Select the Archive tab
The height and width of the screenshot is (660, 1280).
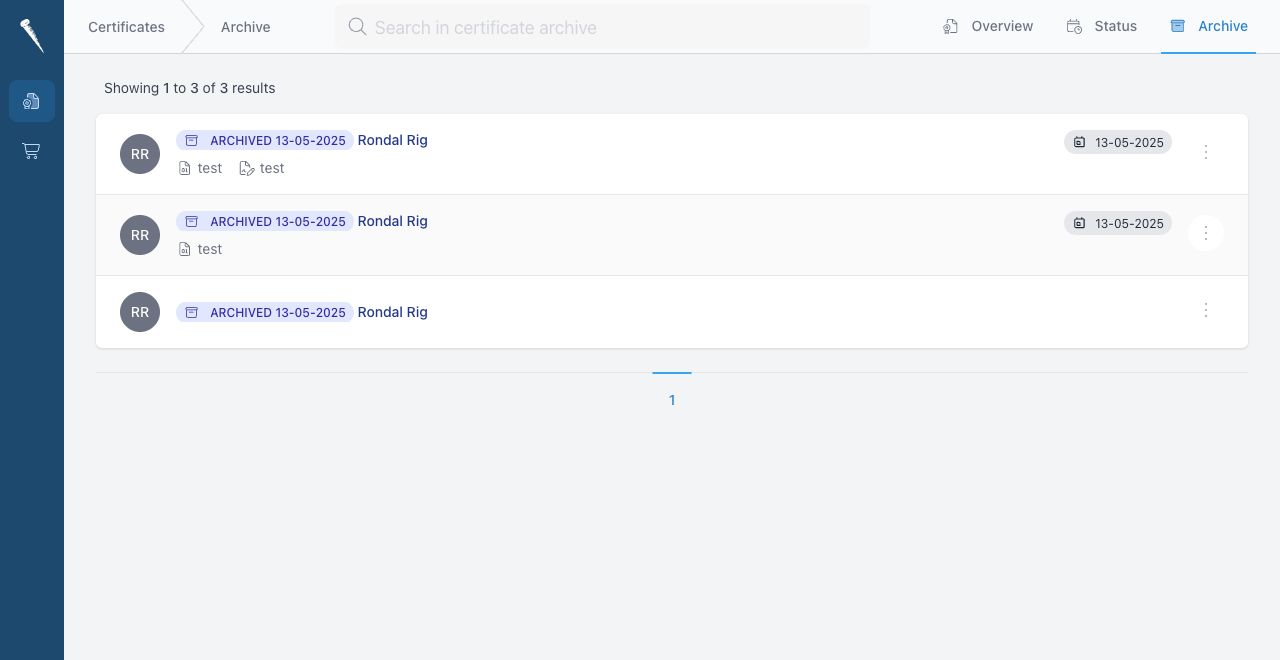click(x=1209, y=27)
